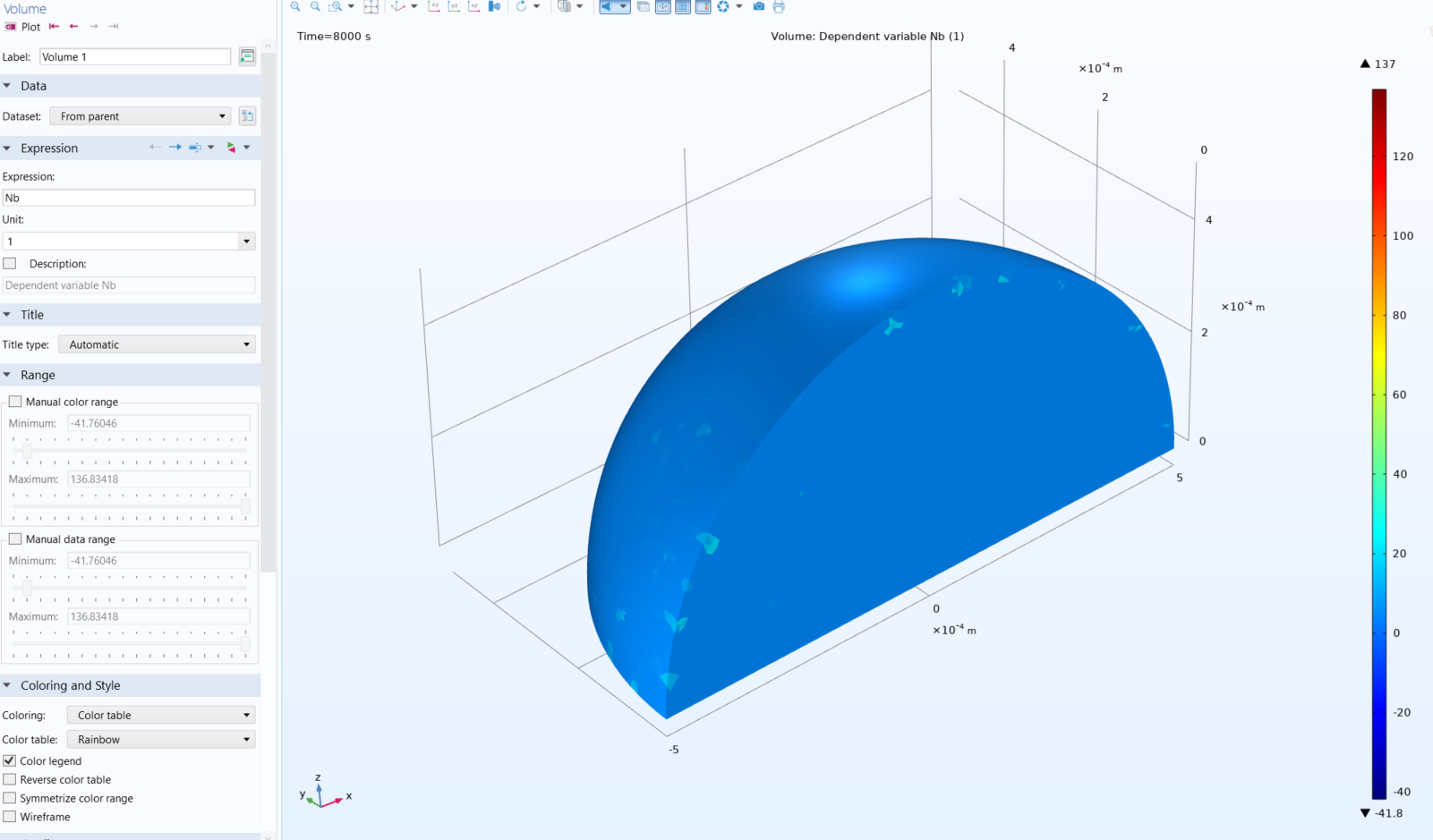Screen dimensions: 1433x840
Task: Click the Plot button
Action: (x=23, y=27)
